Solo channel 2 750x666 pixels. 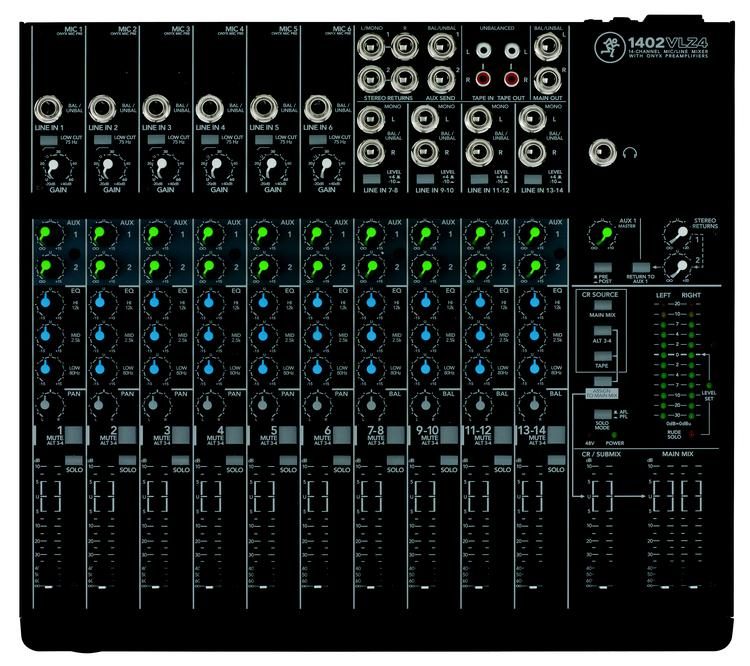click(127, 460)
